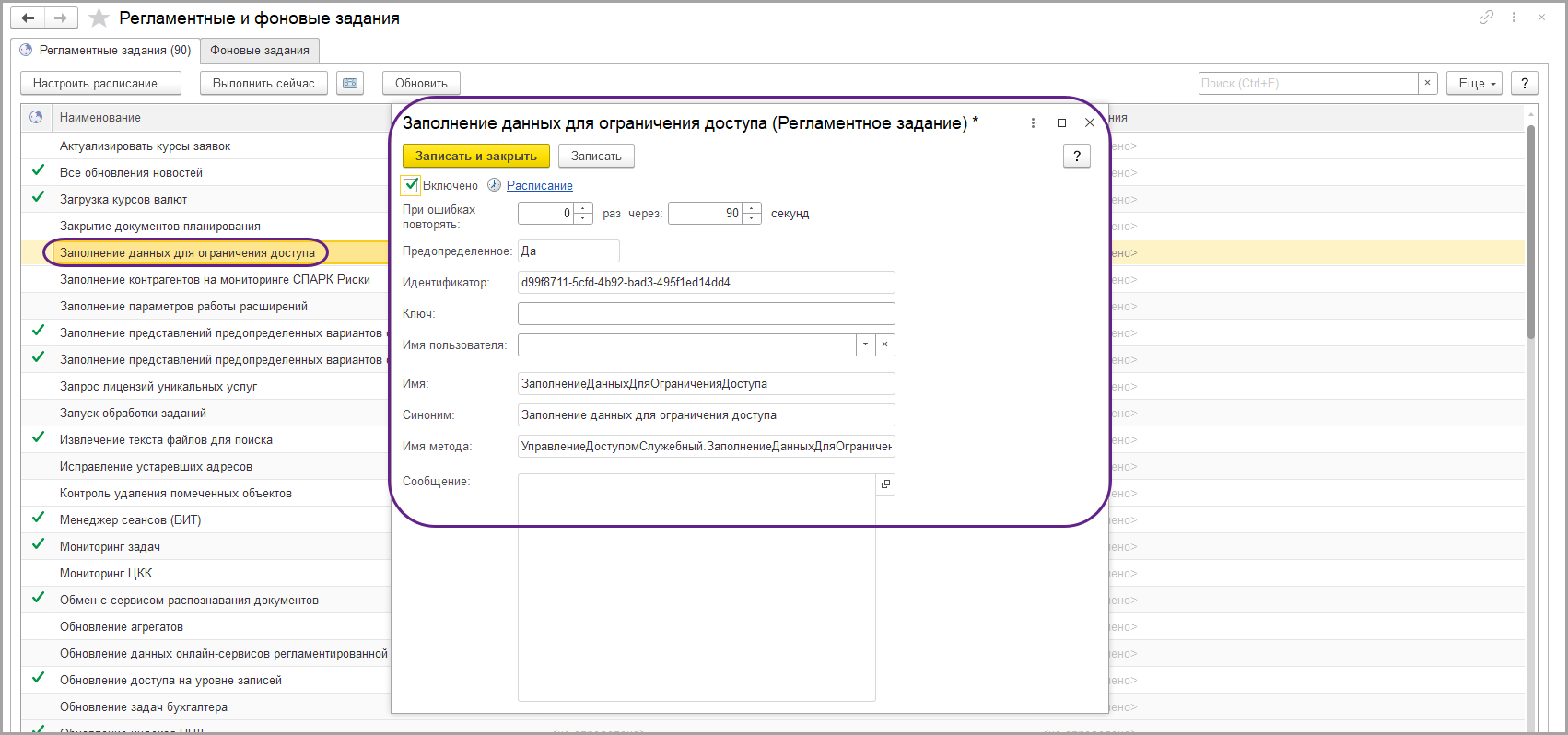Select row Все обновления новостей

click(x=131, y=172)
